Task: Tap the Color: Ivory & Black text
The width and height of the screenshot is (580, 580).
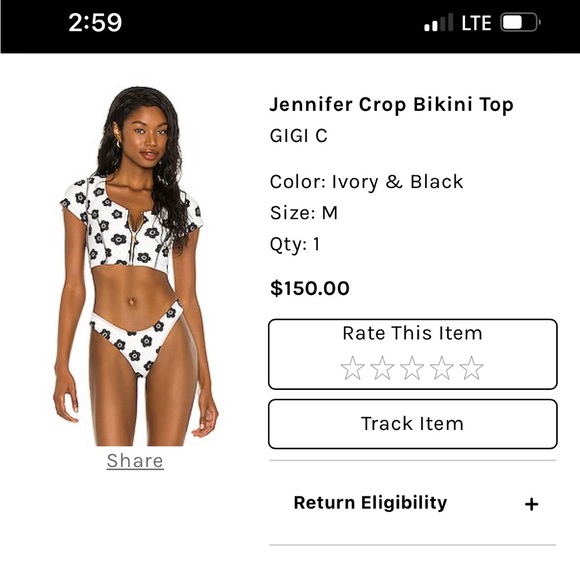Action: tap(367, 182)
